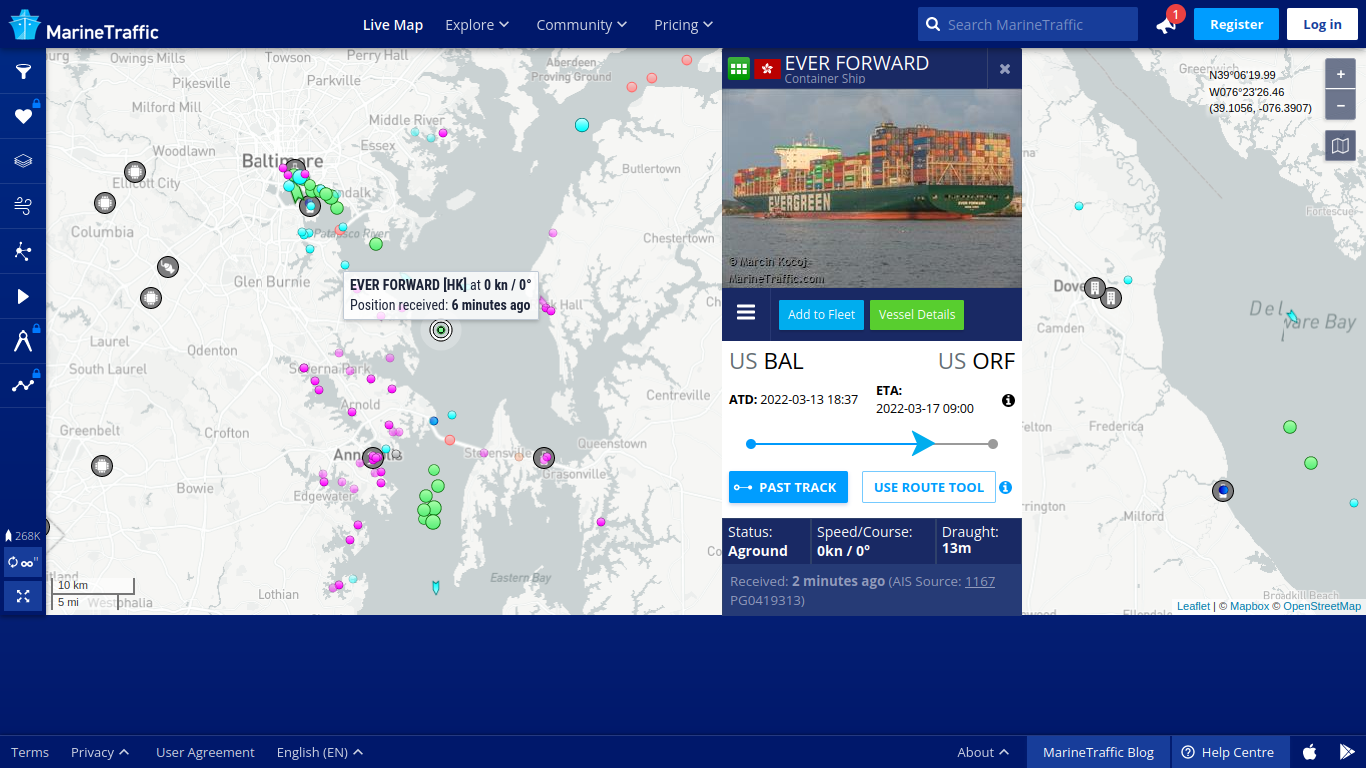Open AIS Source 1167 link
The image size is (1366, 768).
(980, 581)
